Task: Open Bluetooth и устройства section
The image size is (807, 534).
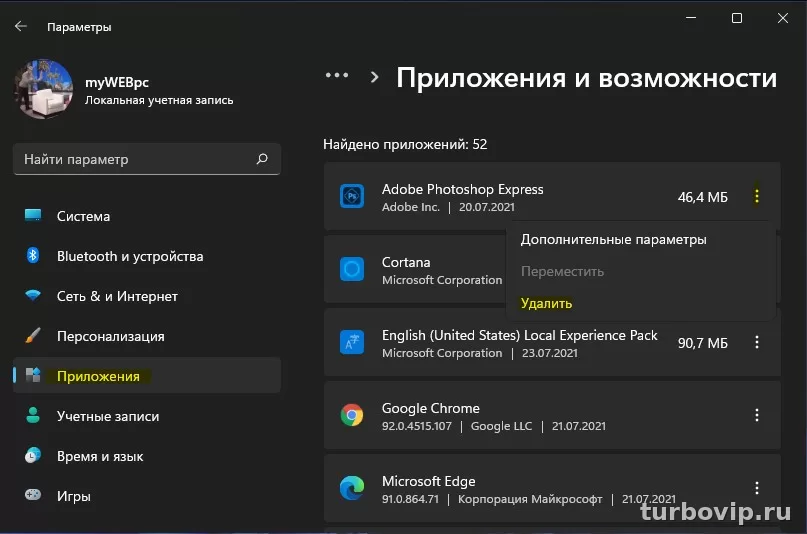Action: point(147,256)
